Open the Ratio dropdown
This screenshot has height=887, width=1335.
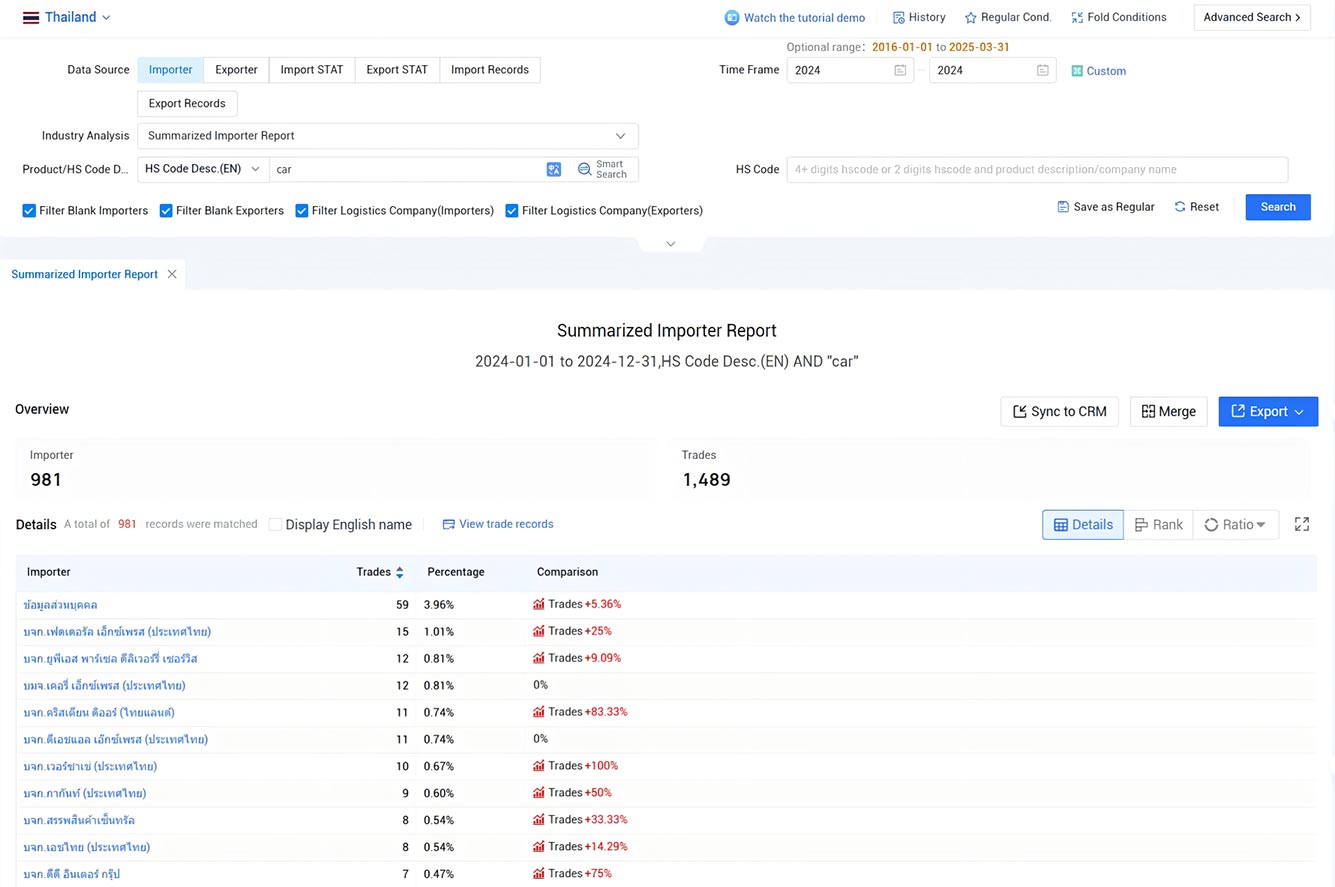point(1236,524)
